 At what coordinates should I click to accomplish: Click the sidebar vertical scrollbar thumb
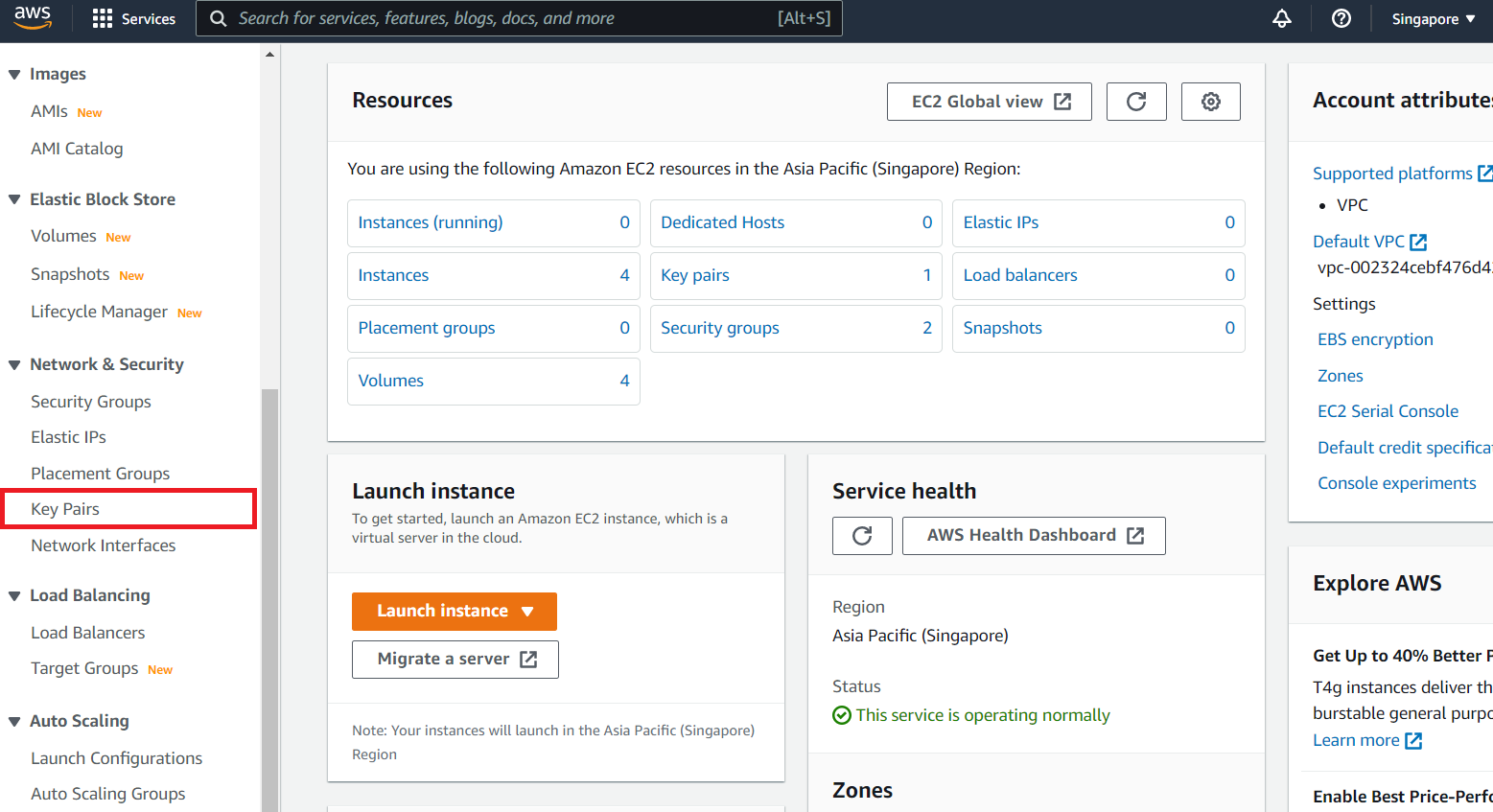click(x=269, y=600)
